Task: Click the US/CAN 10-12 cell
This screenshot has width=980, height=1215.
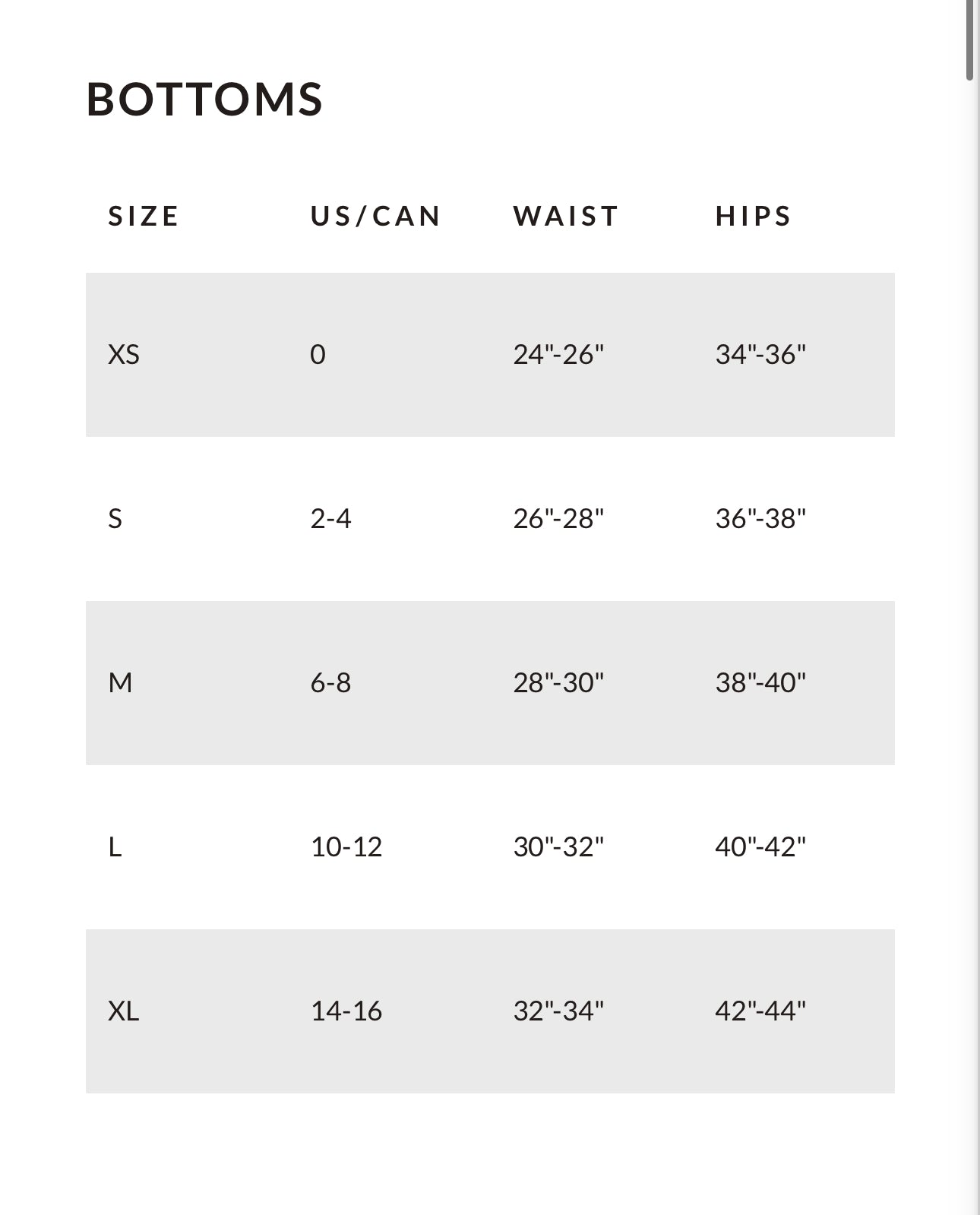Action: pyautogui.click(x=346, y=847)
